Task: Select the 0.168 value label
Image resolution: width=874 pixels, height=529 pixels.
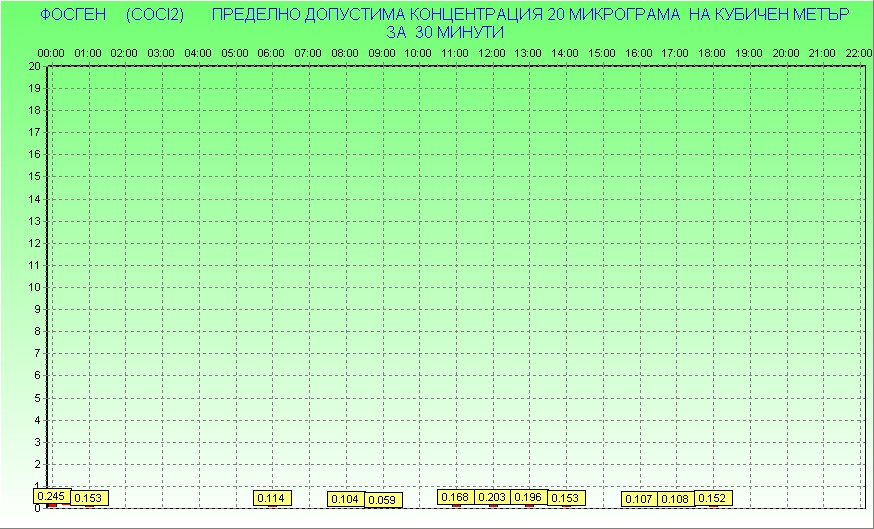Action: 456,497
